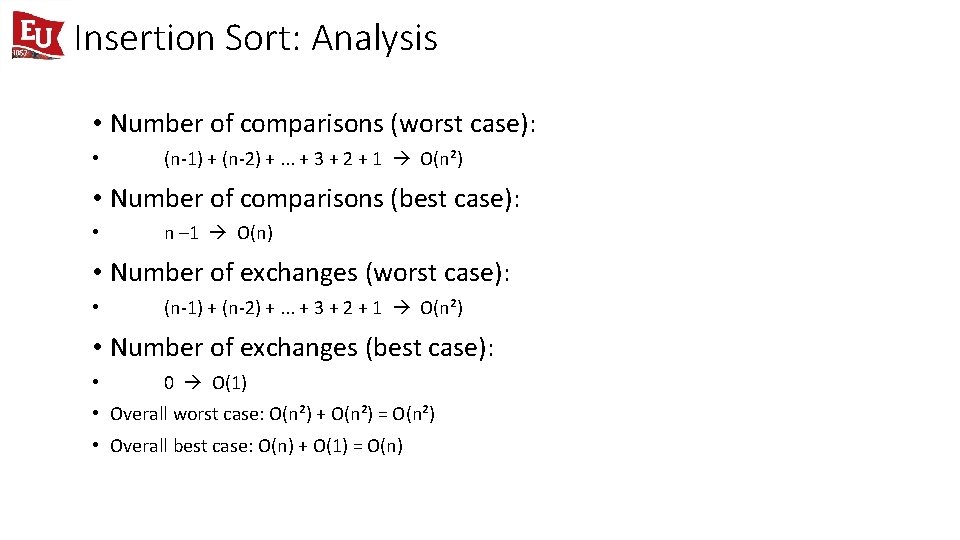Click the final O(n²) in overall worst case
Image resolution: width=960 pixels, height=540 pixels.
coord(413,414)
